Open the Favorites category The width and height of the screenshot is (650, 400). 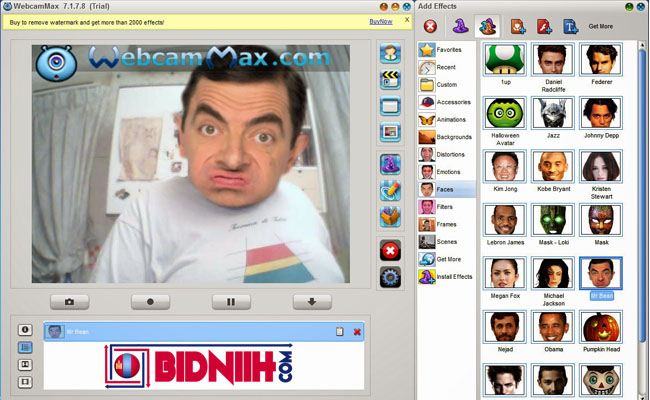pos(446,50)
